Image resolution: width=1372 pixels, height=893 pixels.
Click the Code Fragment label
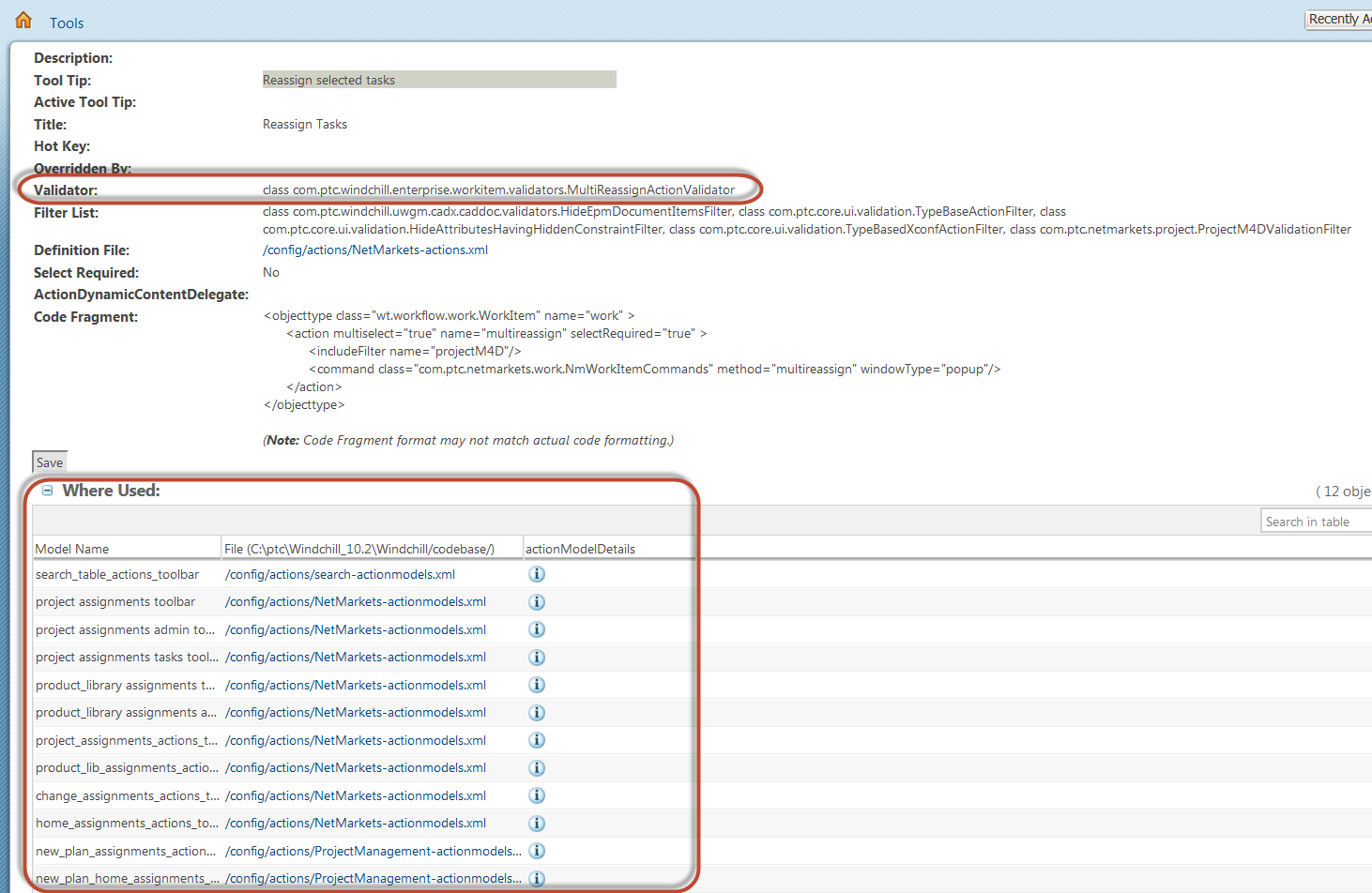85,317
